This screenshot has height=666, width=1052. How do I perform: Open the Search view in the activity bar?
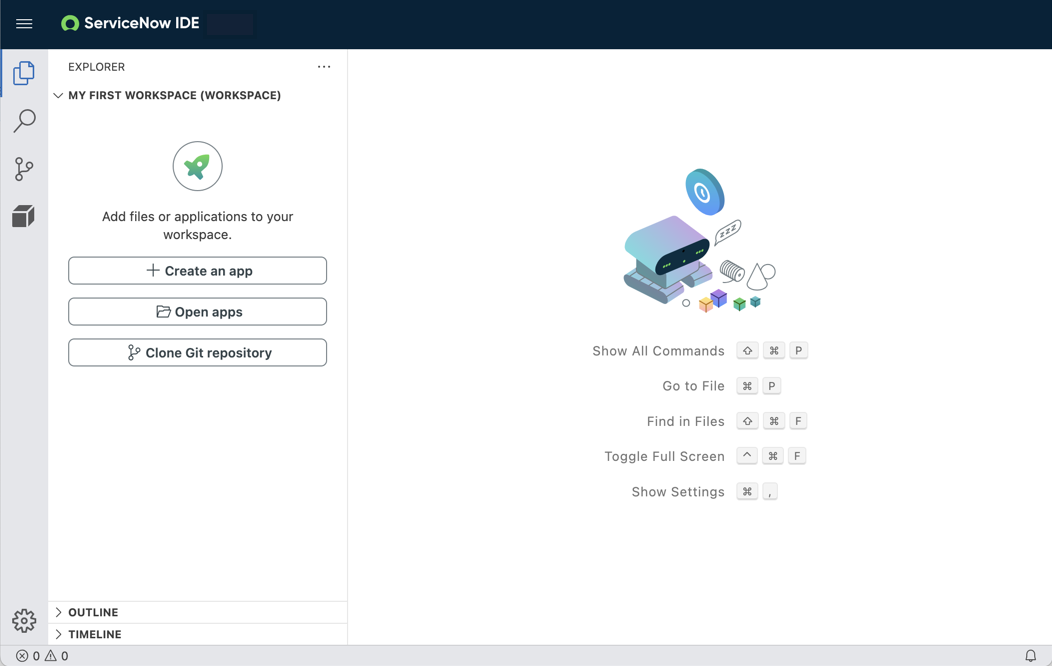click(24, 121)
